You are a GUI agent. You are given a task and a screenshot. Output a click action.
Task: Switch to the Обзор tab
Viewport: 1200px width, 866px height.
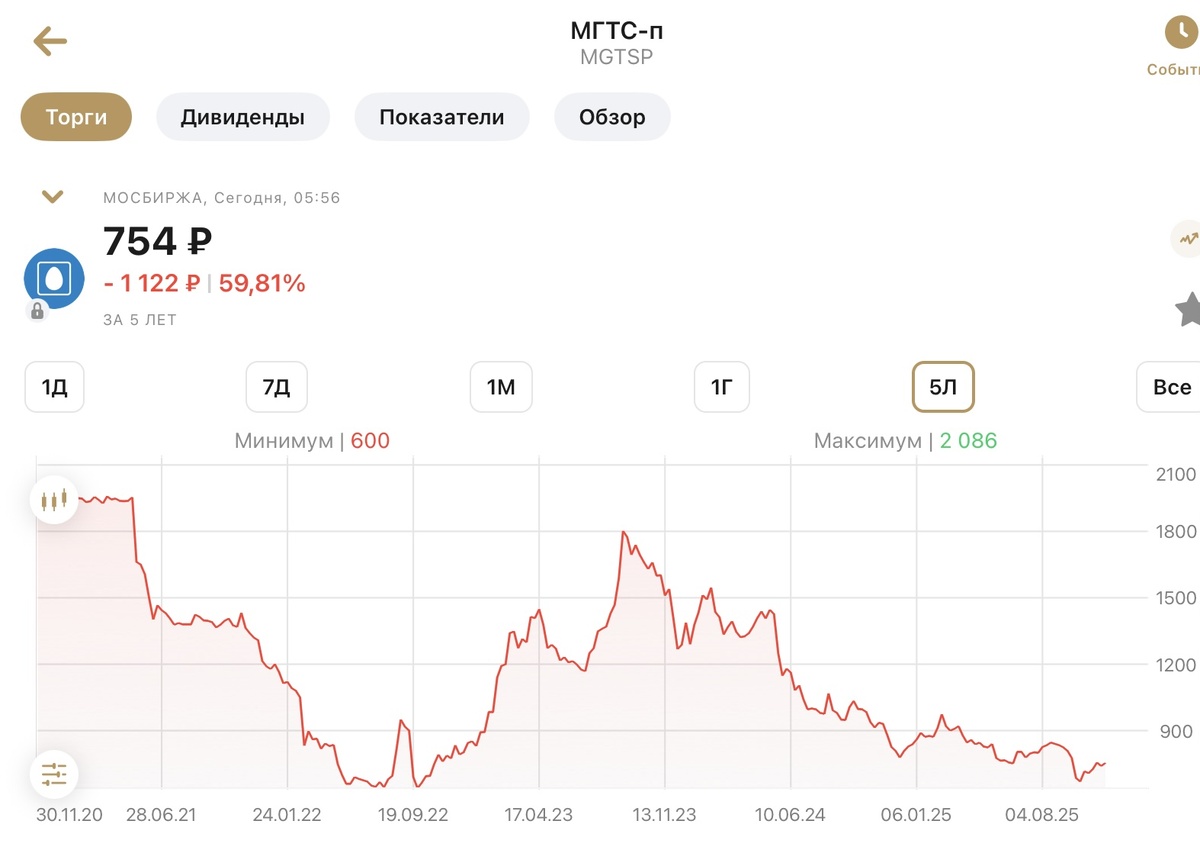612,117
